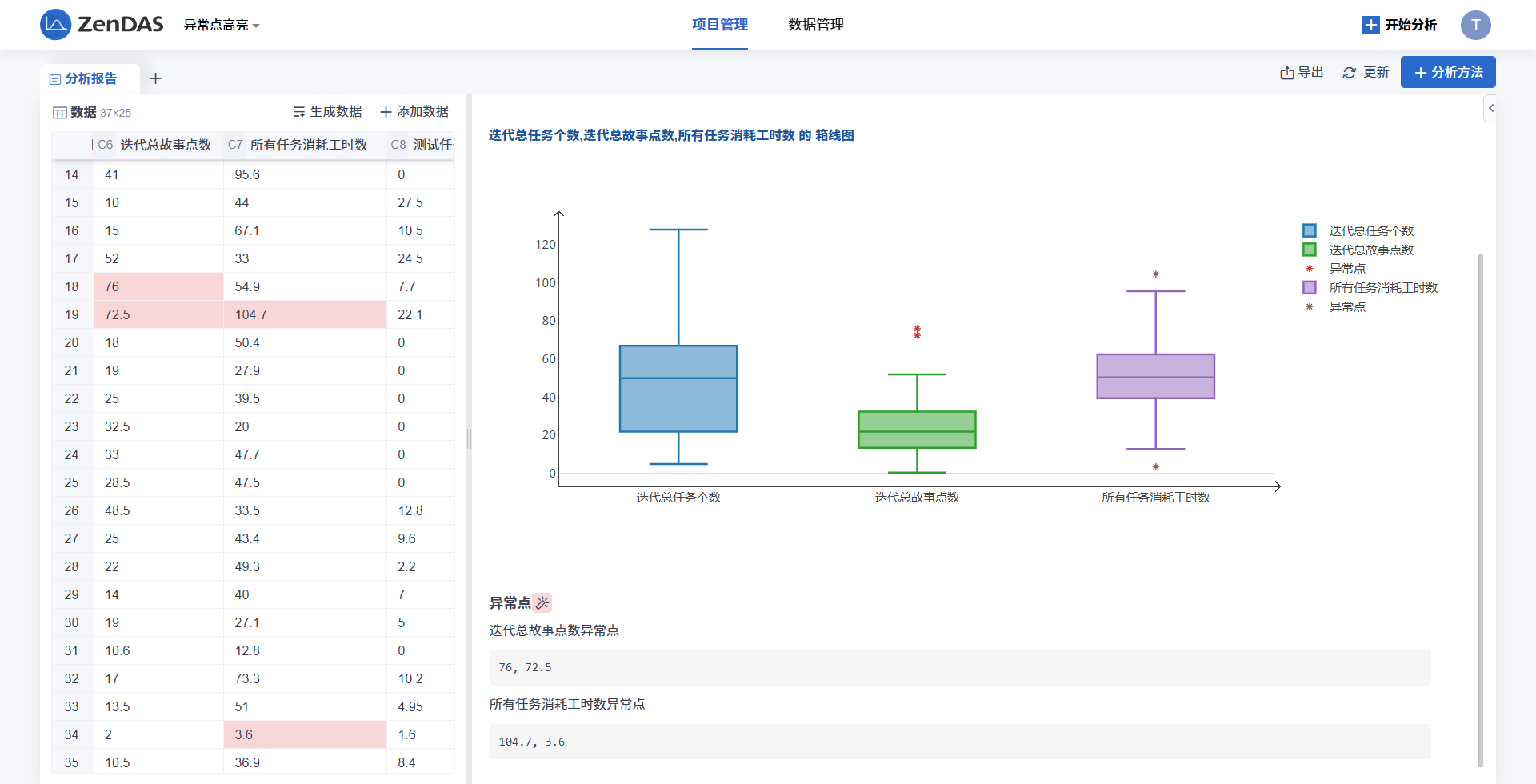Open the 异常点高亮 project dropdown
Viewport: 1536px width, 784px height.
point(222,26)
